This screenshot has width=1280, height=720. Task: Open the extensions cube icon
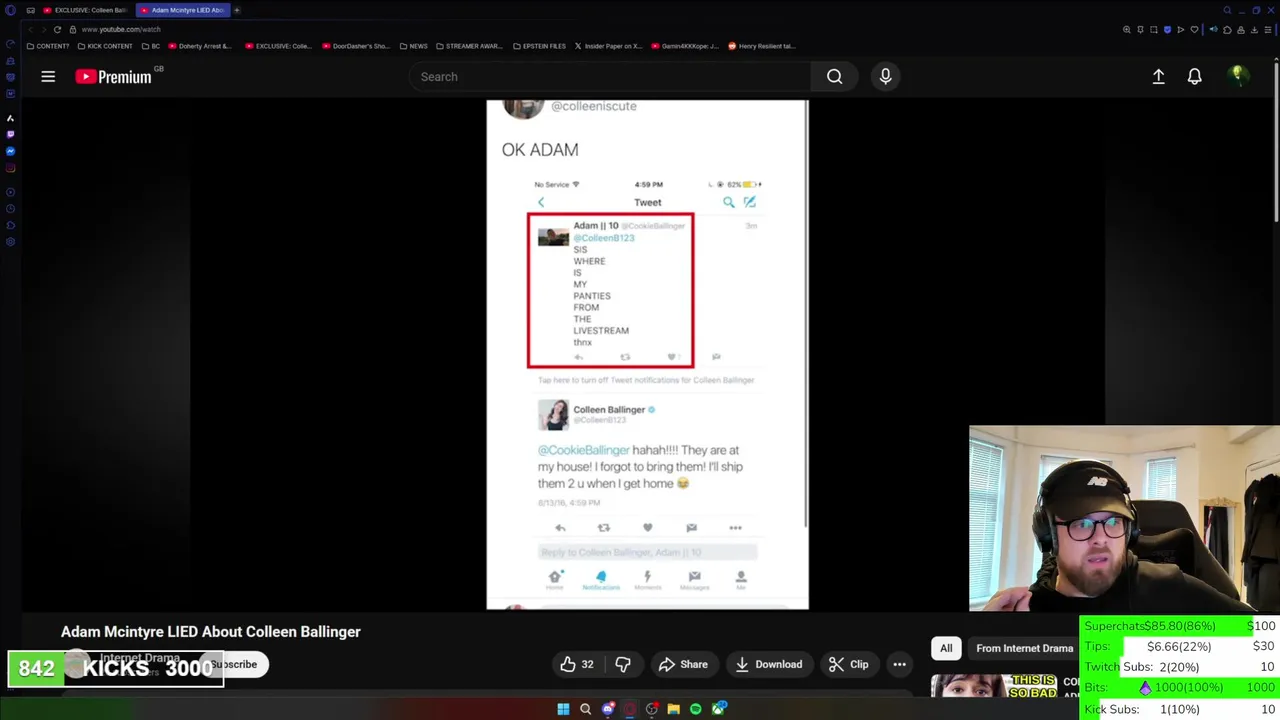[x=1227, y=30]
